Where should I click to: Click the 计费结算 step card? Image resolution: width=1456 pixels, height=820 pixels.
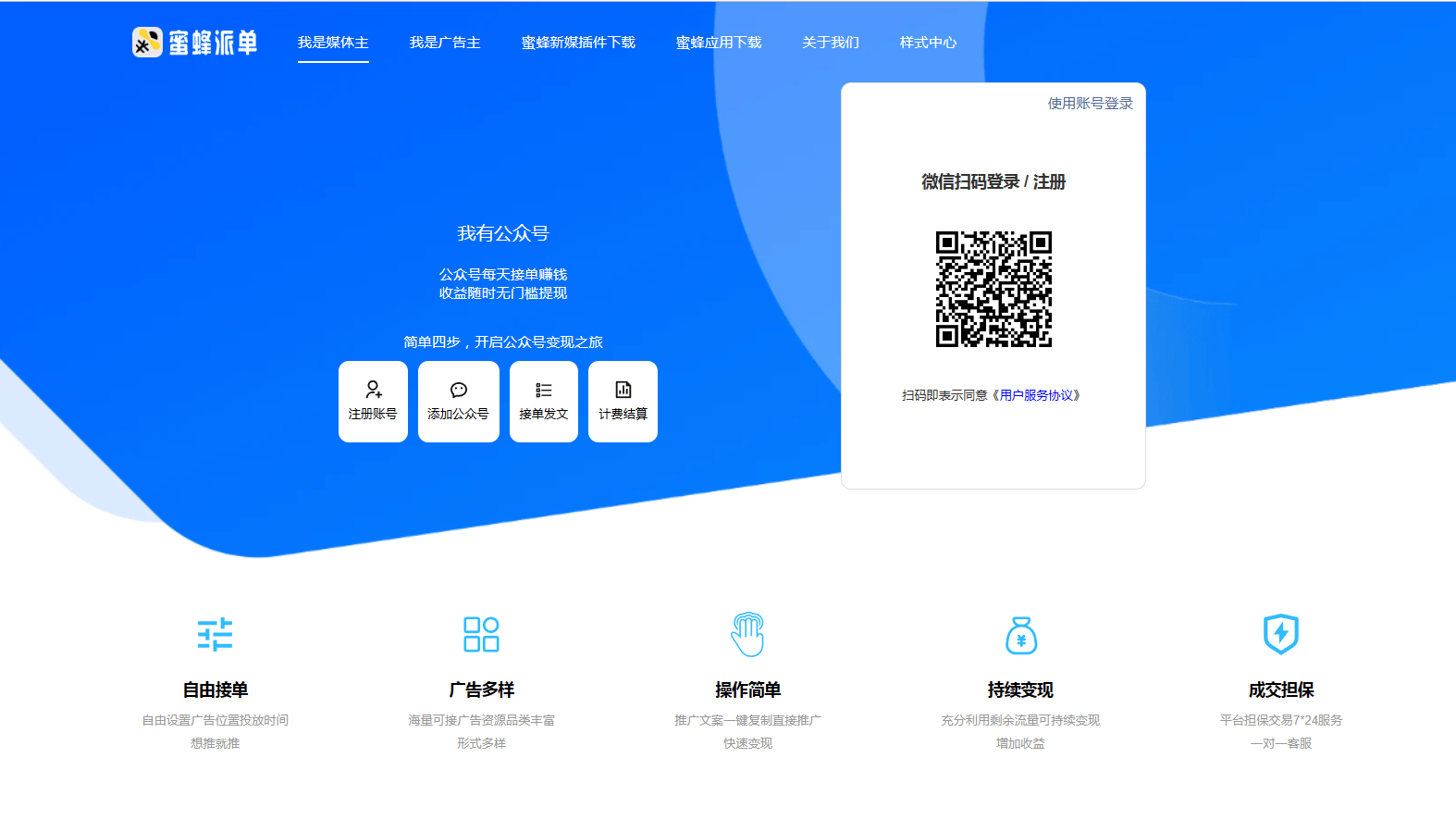[623, 402]
